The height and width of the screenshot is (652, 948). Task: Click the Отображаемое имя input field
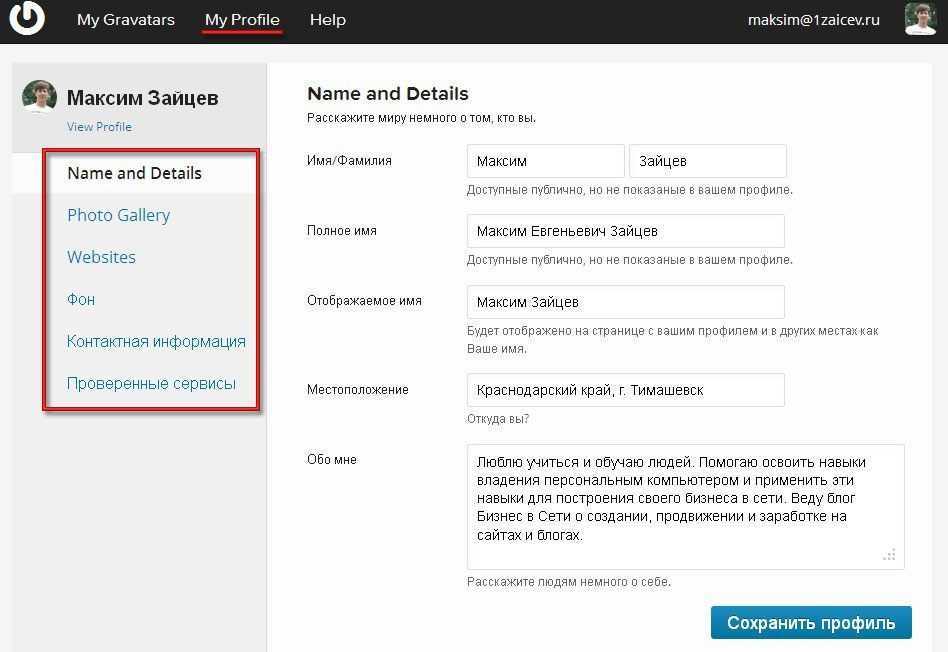[x=625, y=302]
